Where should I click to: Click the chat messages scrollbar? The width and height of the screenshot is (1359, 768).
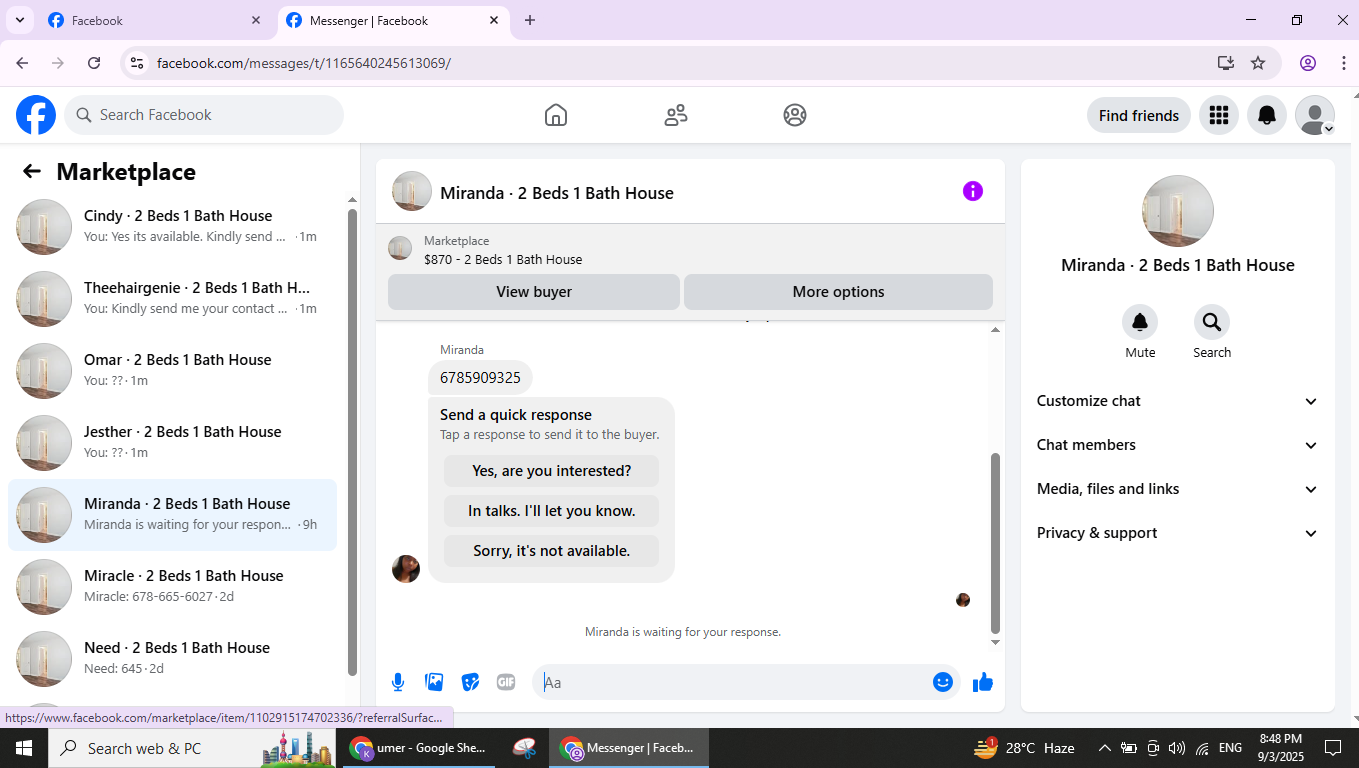click(995, 543)
